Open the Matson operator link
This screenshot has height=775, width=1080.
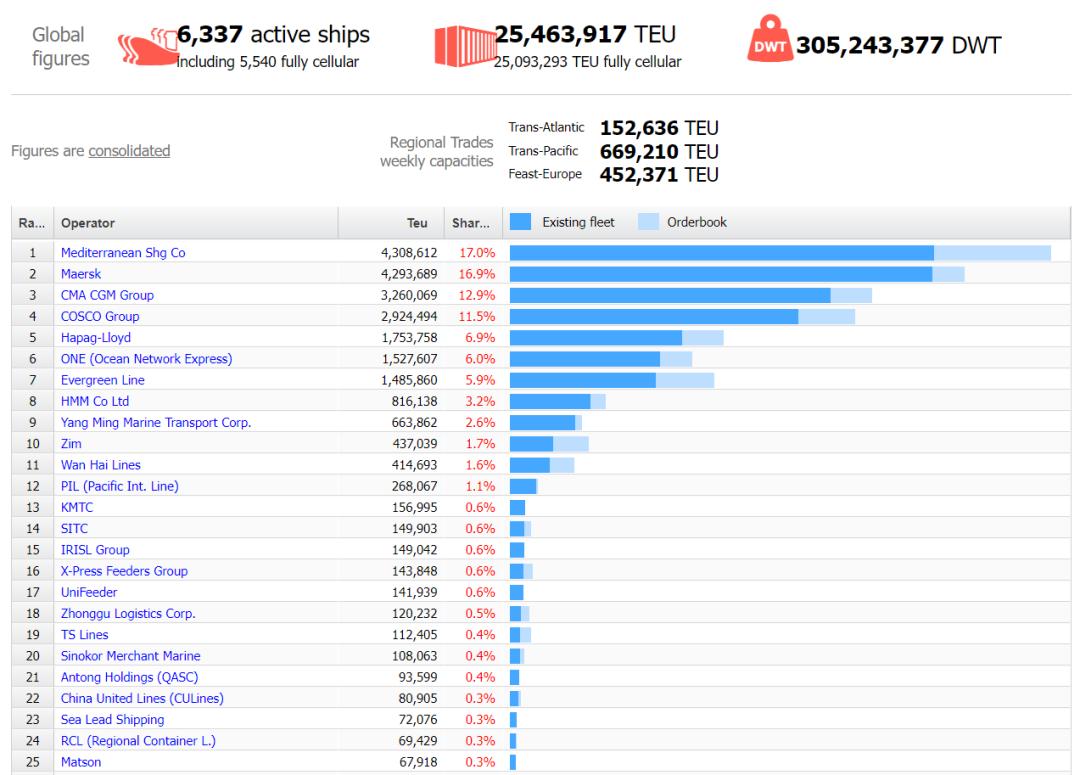pos(81,762)
